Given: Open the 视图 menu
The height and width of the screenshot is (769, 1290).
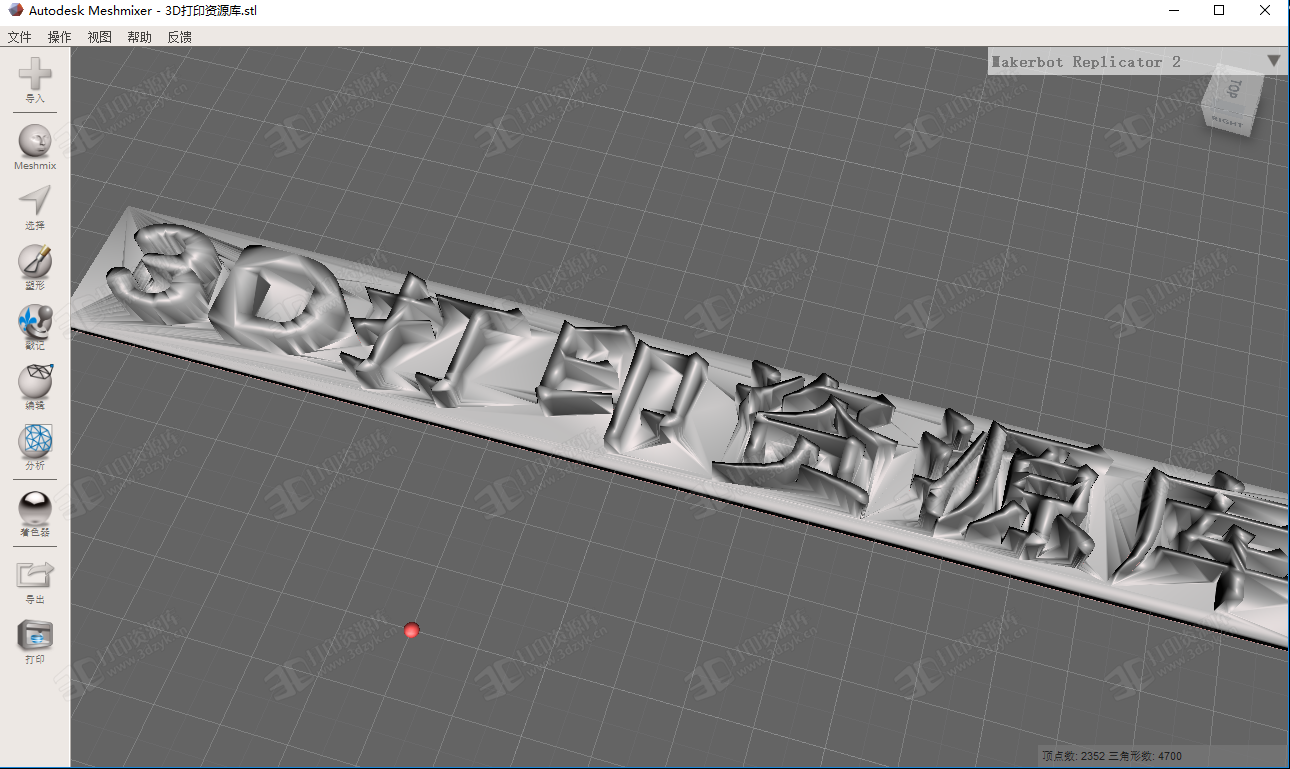Looking at the screenshot, I should point(100,37).
